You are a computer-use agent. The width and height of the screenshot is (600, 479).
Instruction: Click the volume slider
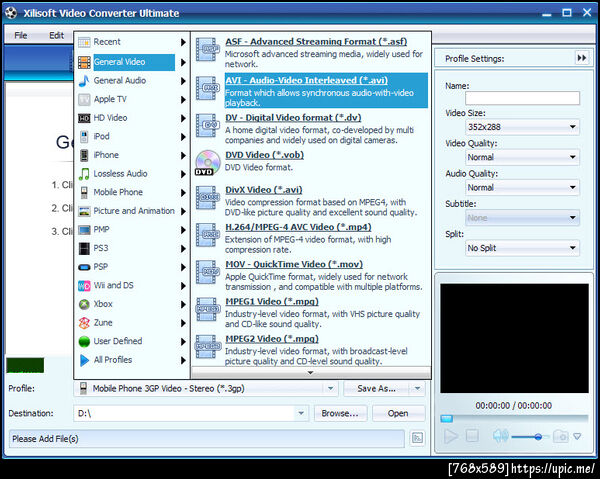coord(530,436)
